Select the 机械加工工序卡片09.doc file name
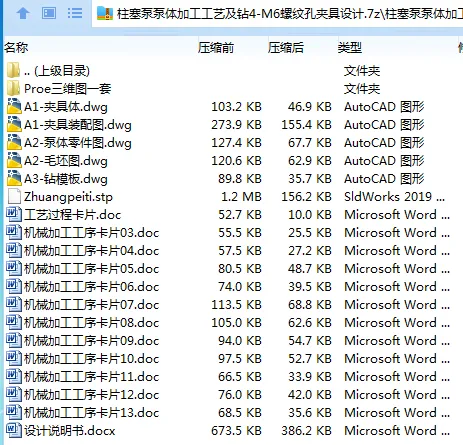 pyautogui.click(x=91, y=341)
